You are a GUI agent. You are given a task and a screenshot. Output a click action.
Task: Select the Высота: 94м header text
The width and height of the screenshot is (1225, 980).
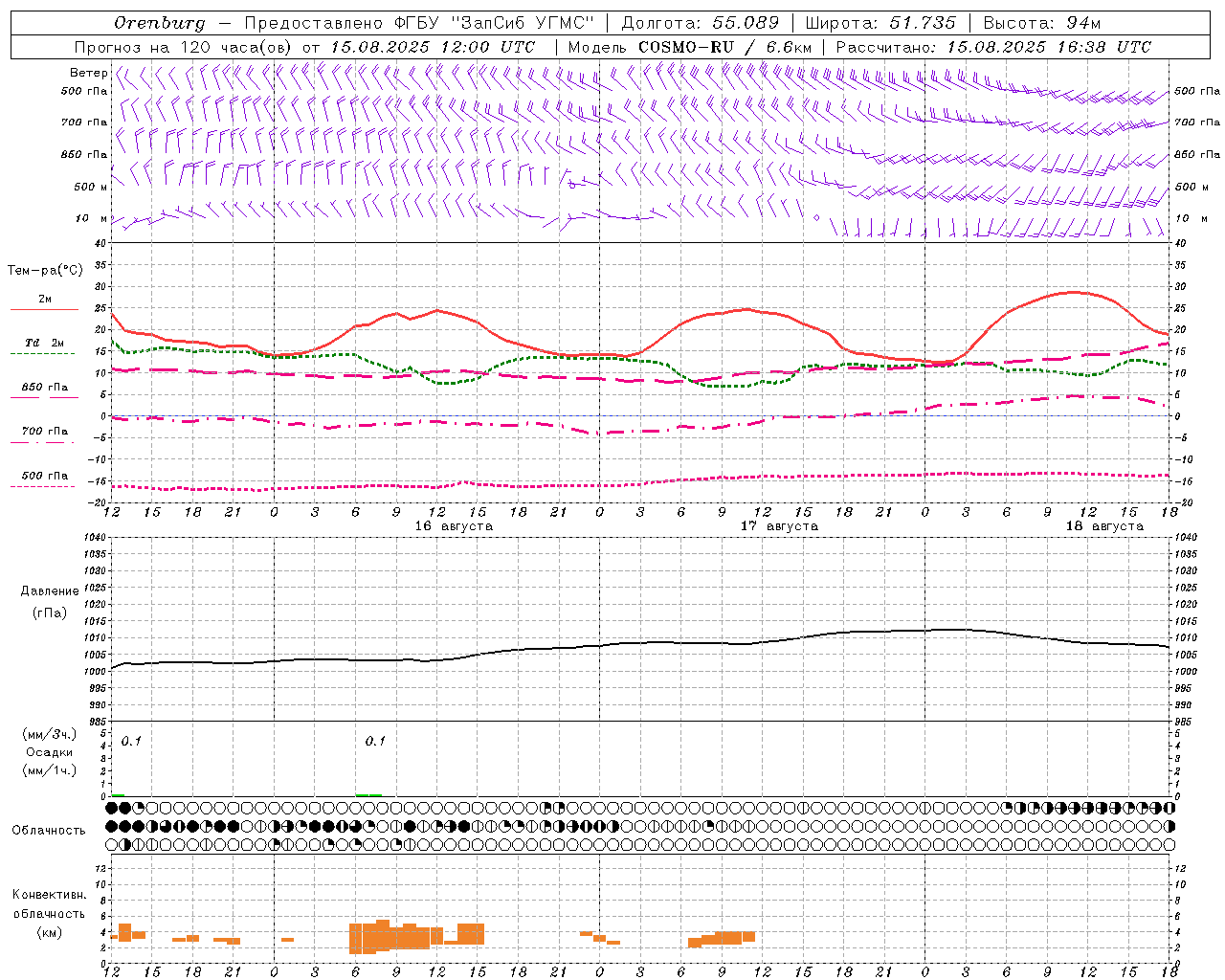pos(1042,23)
